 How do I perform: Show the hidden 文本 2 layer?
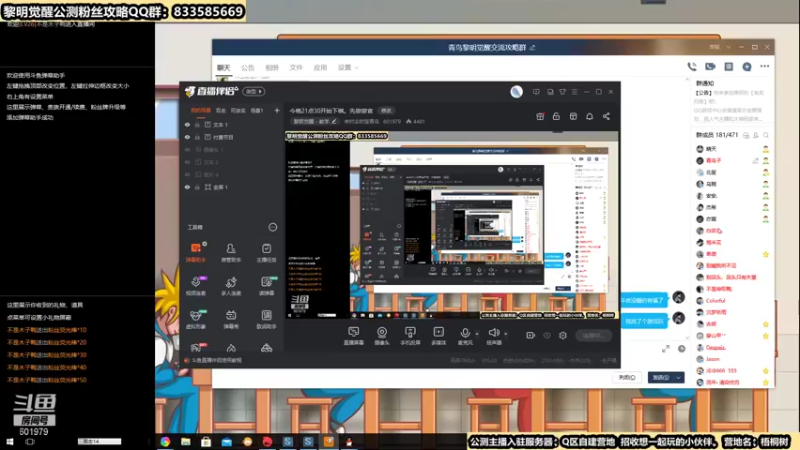(187, 162)
